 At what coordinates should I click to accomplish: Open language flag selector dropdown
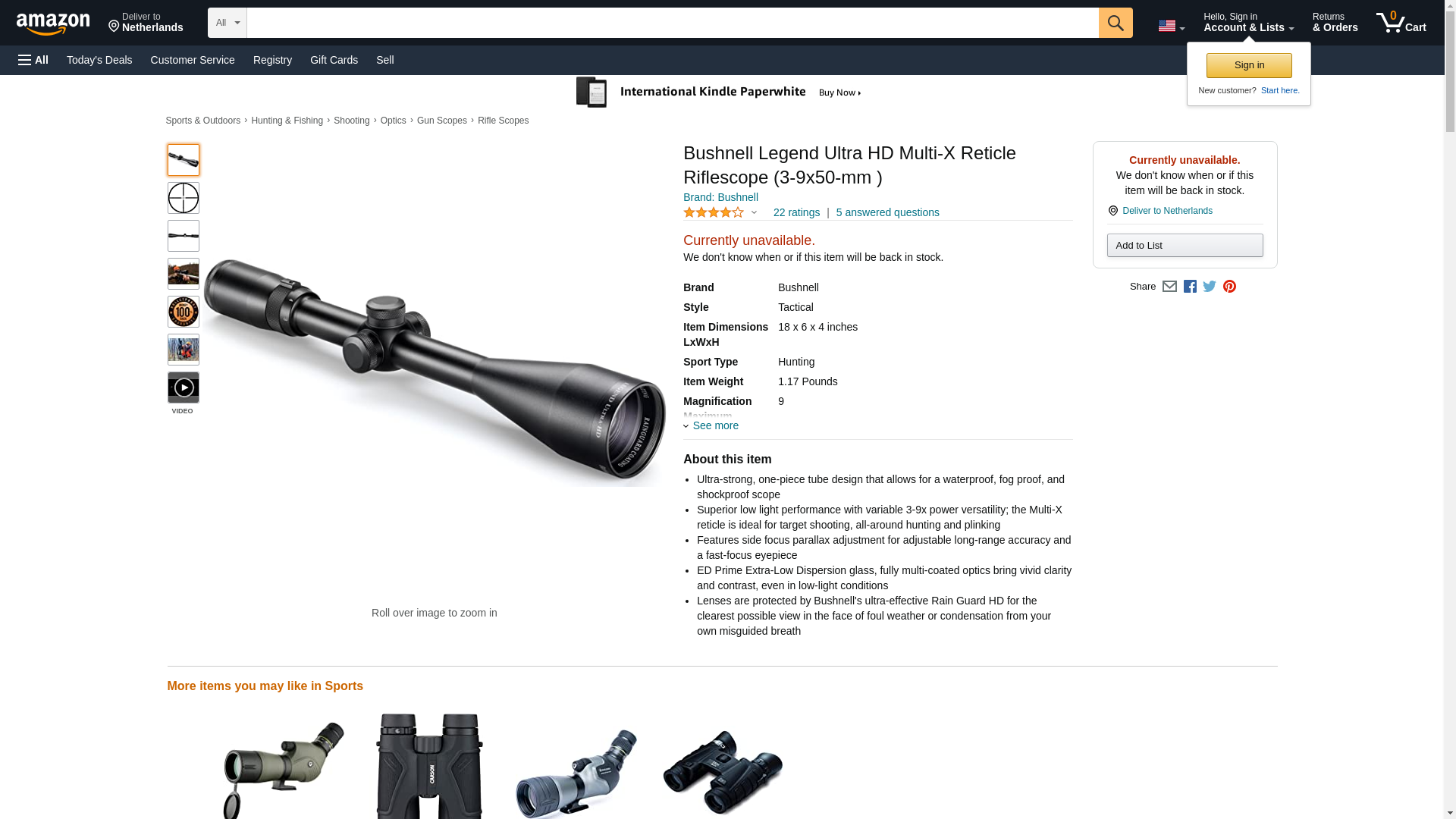click(x=1171, y=26)
